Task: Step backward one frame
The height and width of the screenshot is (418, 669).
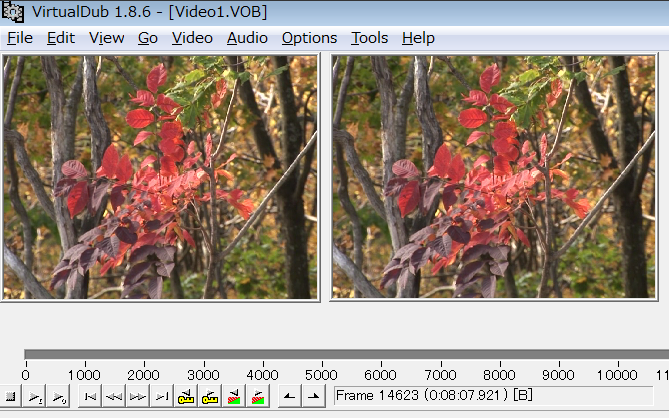Action: [x=114, y=397]
